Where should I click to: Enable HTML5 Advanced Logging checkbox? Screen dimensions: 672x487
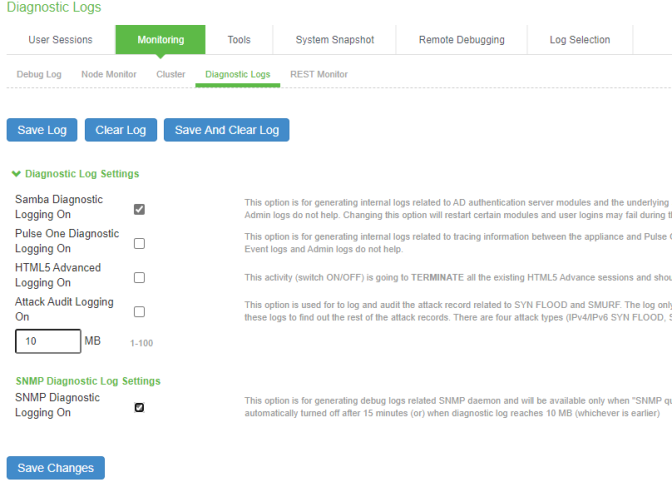click(139, 278)
